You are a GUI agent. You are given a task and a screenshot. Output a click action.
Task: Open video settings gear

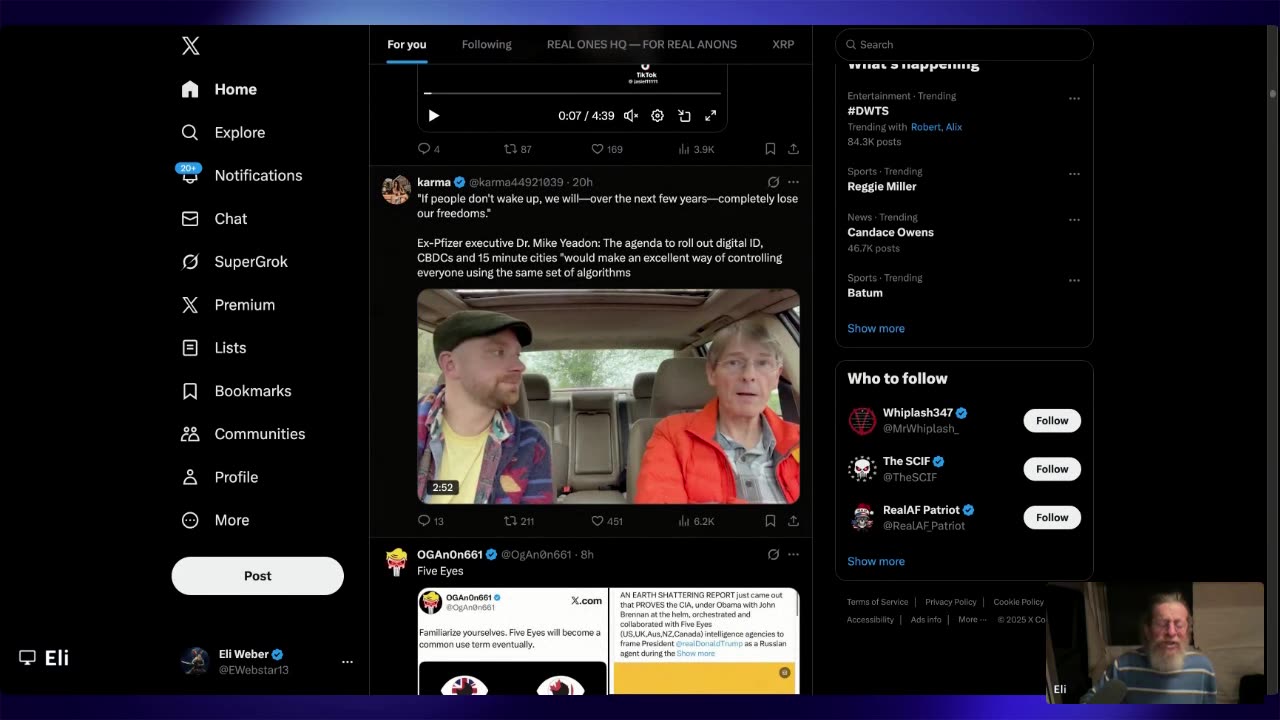point(657,116)
